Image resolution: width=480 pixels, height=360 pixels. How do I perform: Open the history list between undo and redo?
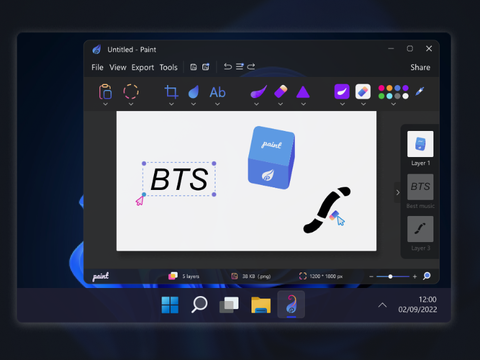[240, 67]
